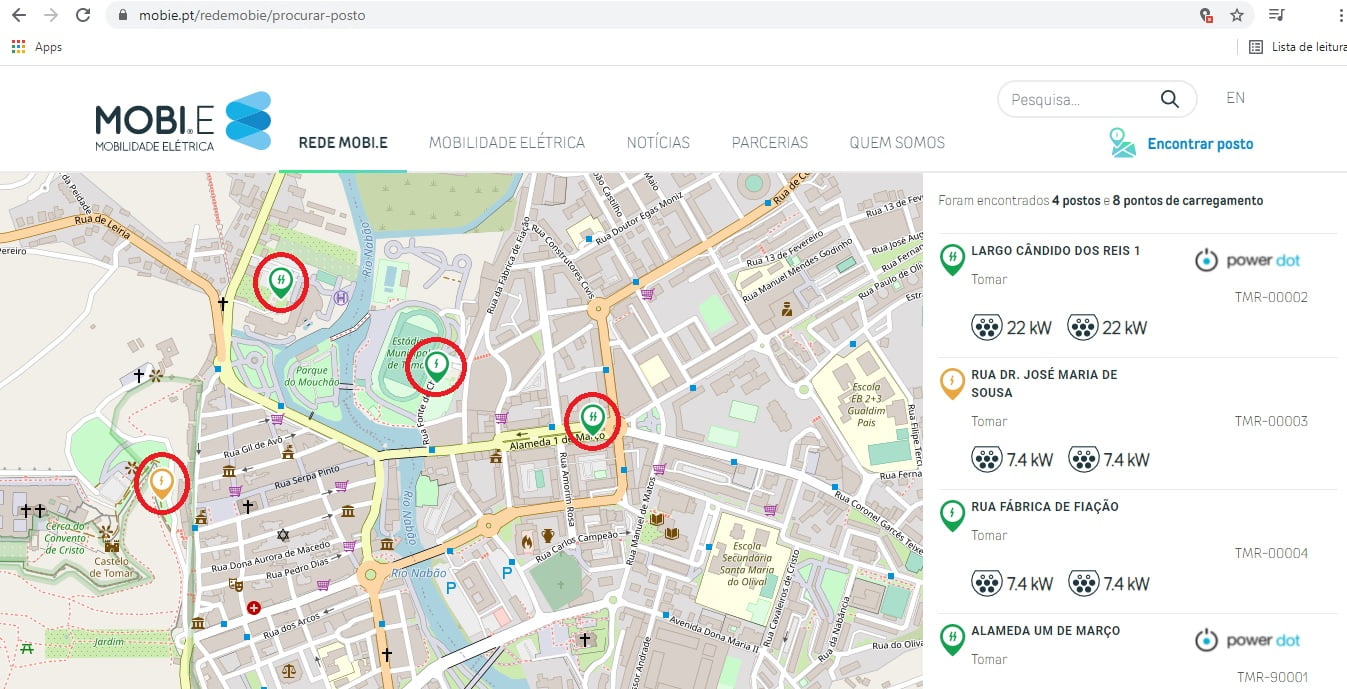Image resolution: width=1347 pixels, height=689 pixels.
Task: Open the Apps shortcut in bookmarks bar
Action: point(37,47)
